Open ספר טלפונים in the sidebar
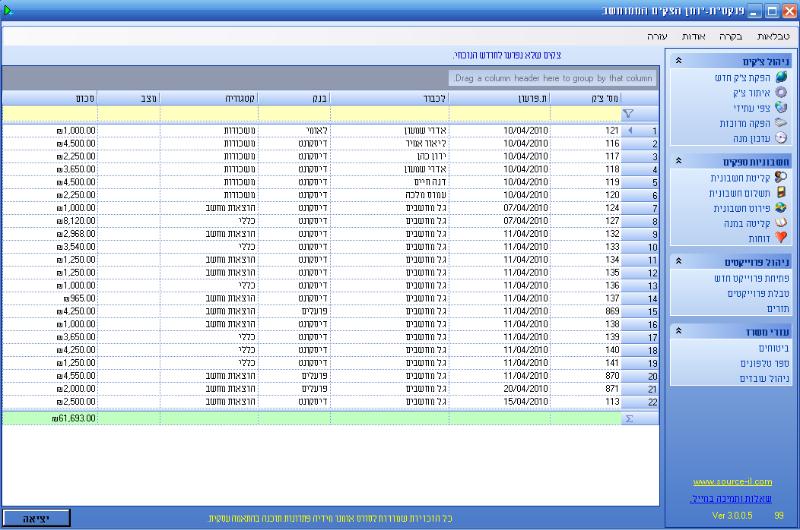The image size is (800, 530). (764, 364)
